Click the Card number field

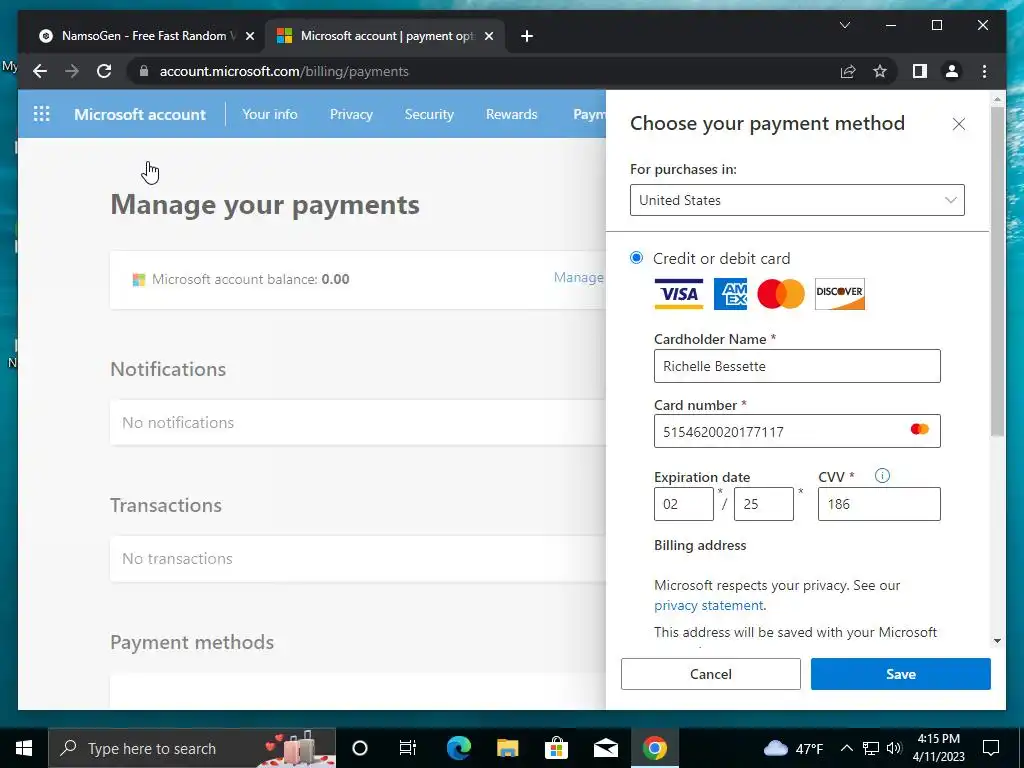[797, 431]
